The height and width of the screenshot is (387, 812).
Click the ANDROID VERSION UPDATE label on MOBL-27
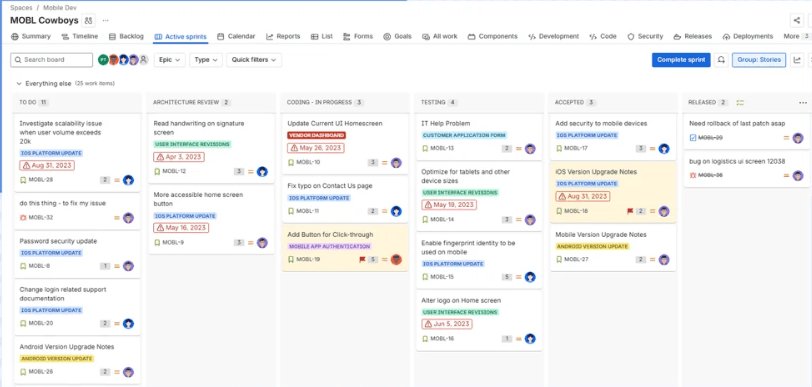point(592,247)
